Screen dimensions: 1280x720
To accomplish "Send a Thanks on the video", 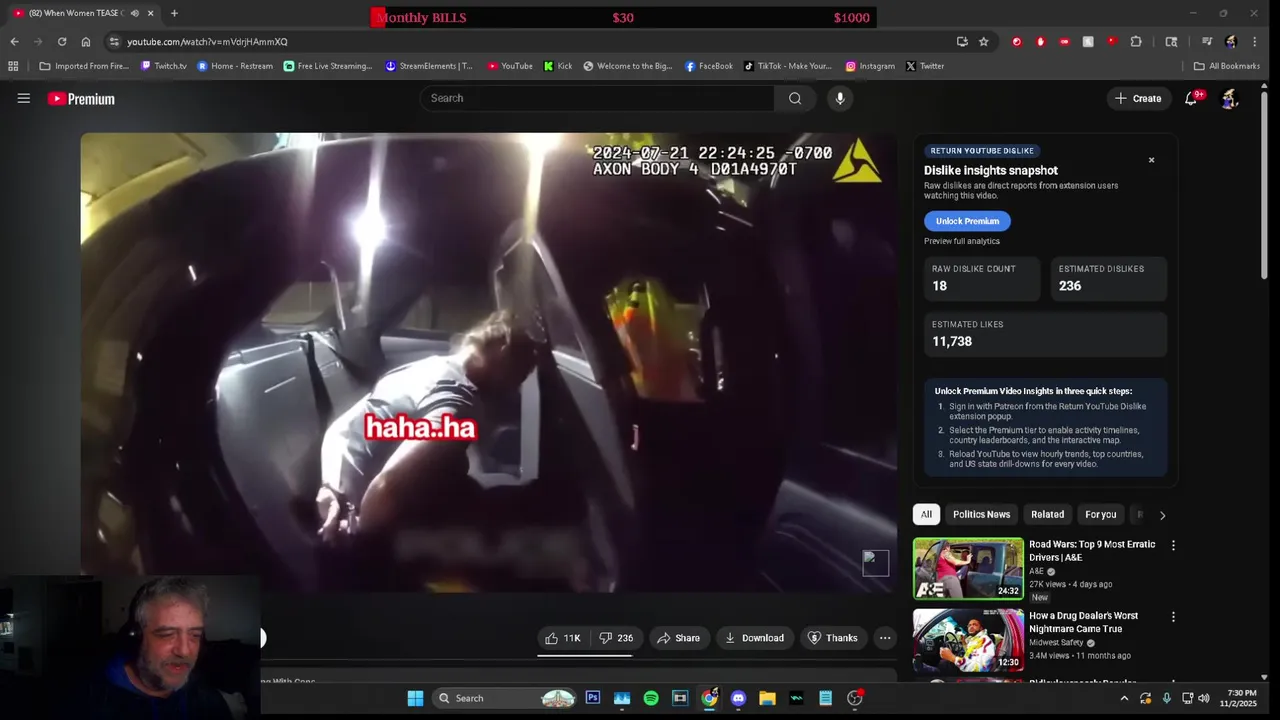I will pyautogui.click(x=832, y=638).
